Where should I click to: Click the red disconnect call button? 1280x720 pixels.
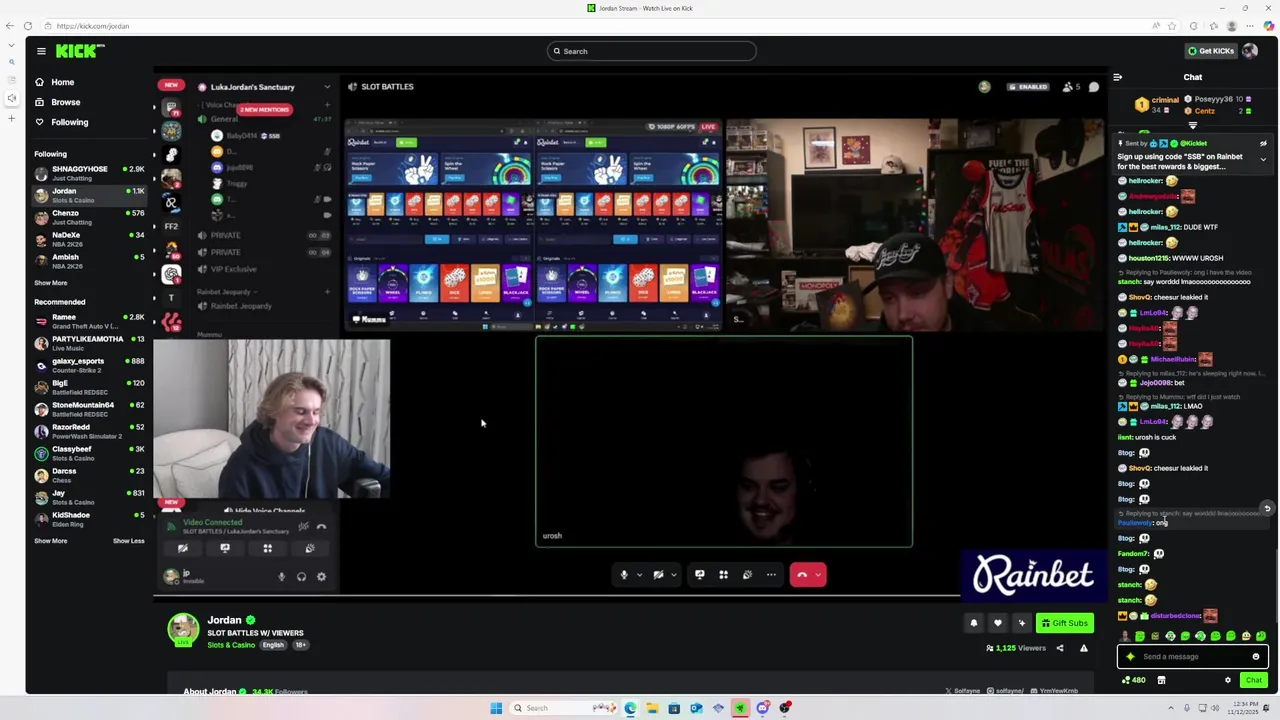pos(802,574)
